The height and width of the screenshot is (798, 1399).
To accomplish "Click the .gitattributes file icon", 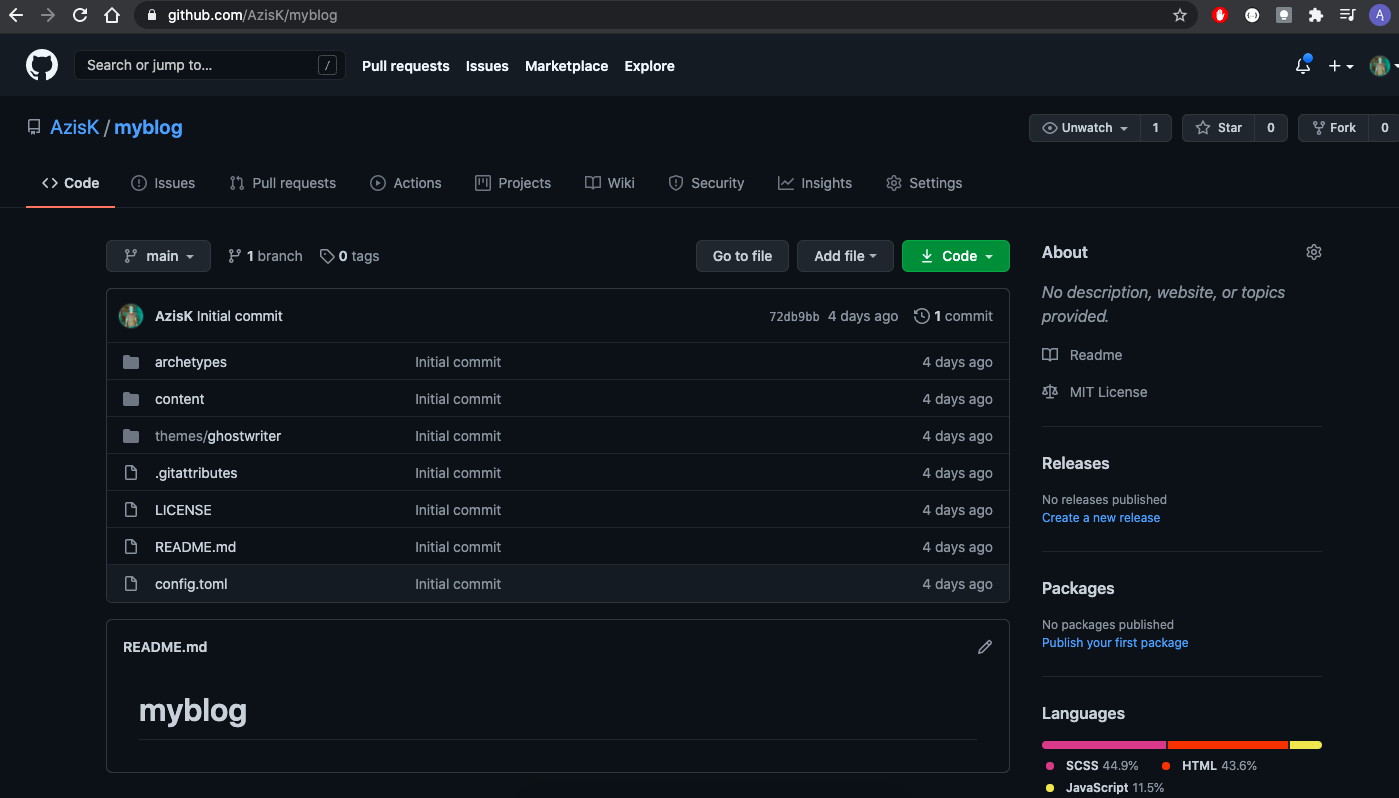I will 131,473.
